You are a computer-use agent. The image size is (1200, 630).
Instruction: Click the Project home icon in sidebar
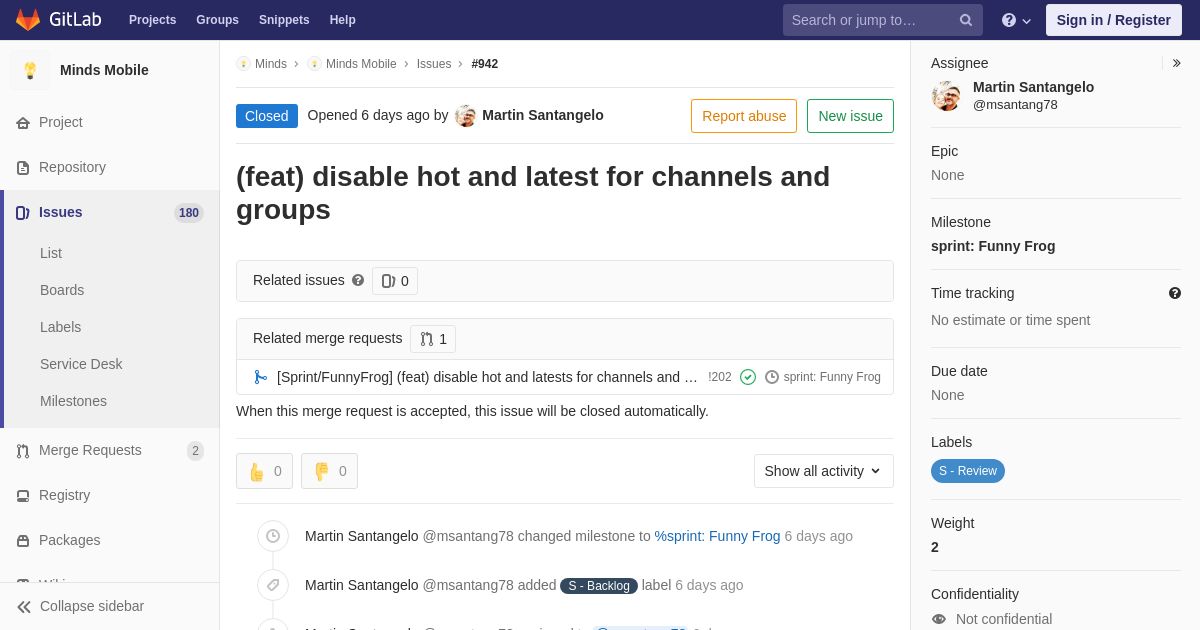tap(23, 123)
